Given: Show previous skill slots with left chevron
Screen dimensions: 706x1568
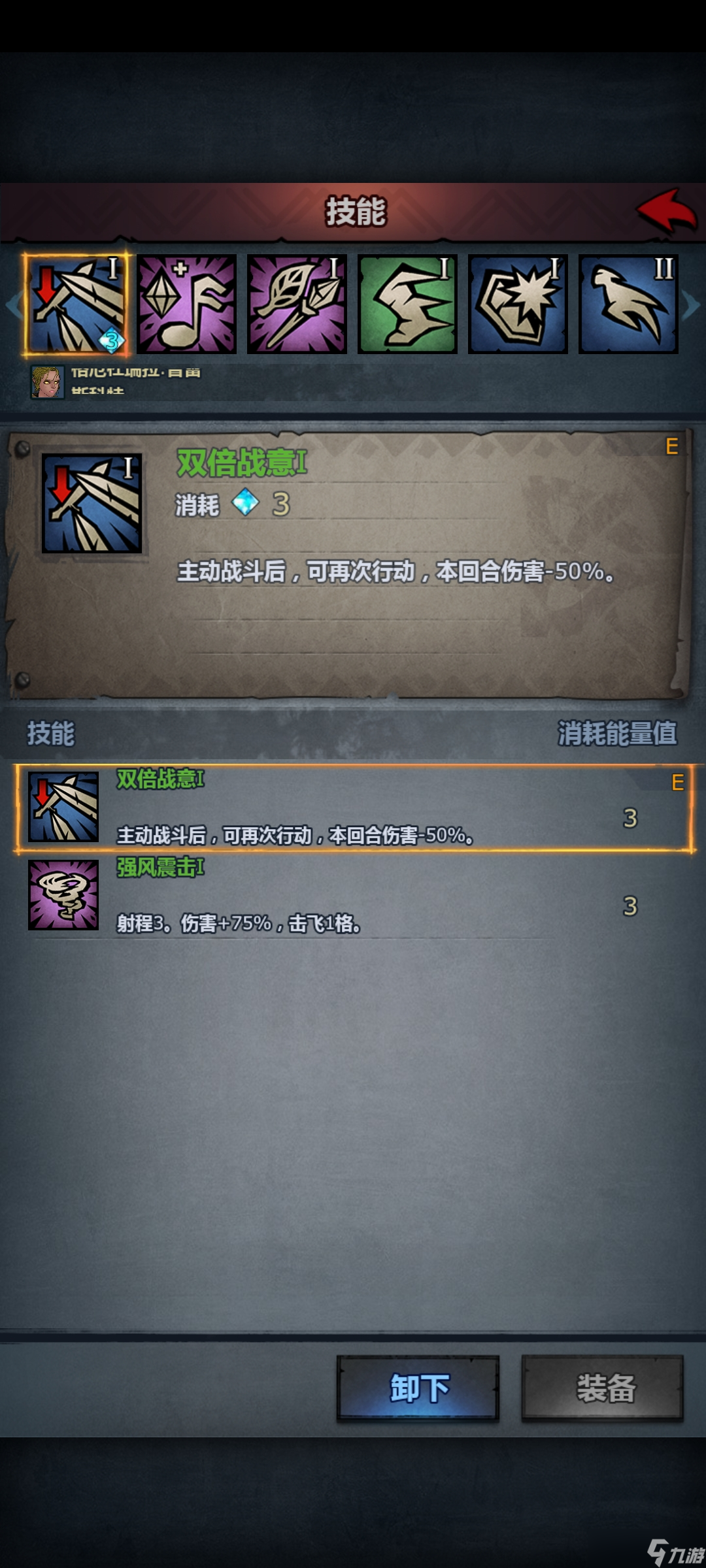Looking at the screenshot, I should tap(13, 305).
